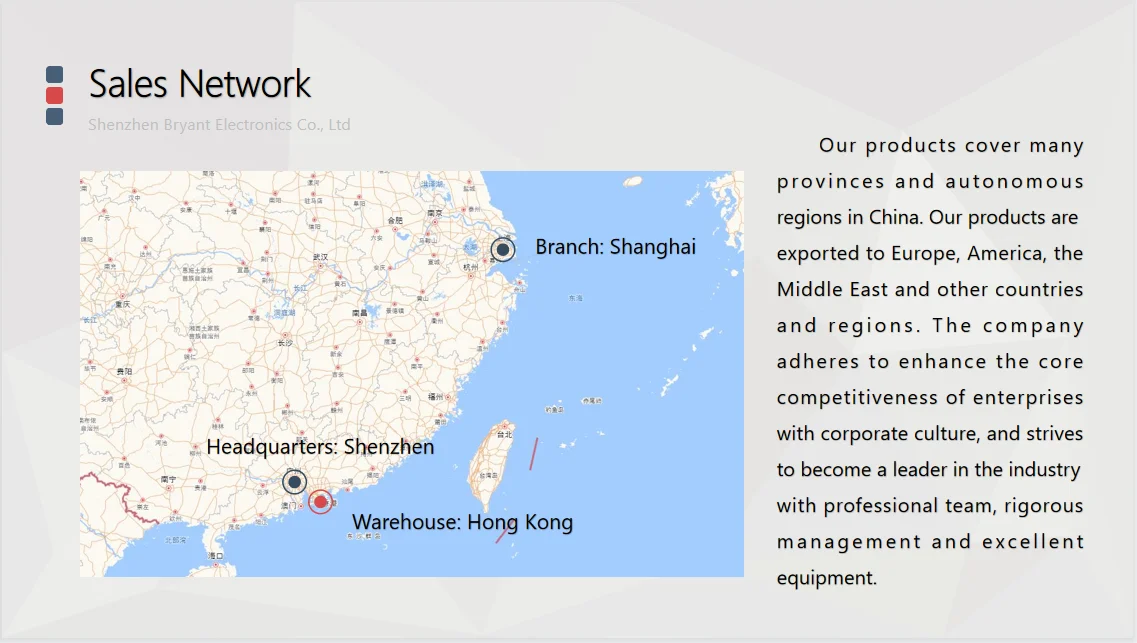Click the red square beside the title
Screen dimensions: 1137x643
click(x=54, y=95)
